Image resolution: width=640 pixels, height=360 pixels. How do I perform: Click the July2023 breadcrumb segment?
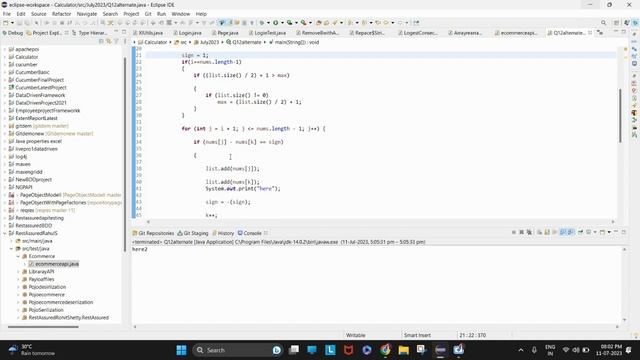pyautogui.click(x=206, y=42)
